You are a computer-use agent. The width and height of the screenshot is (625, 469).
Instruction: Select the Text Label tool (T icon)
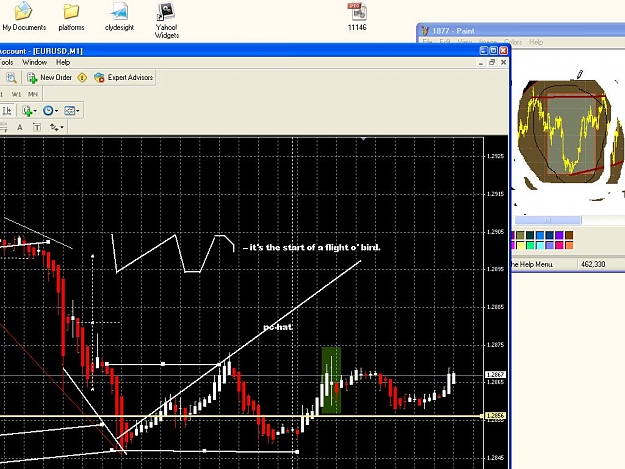(37, 128)
